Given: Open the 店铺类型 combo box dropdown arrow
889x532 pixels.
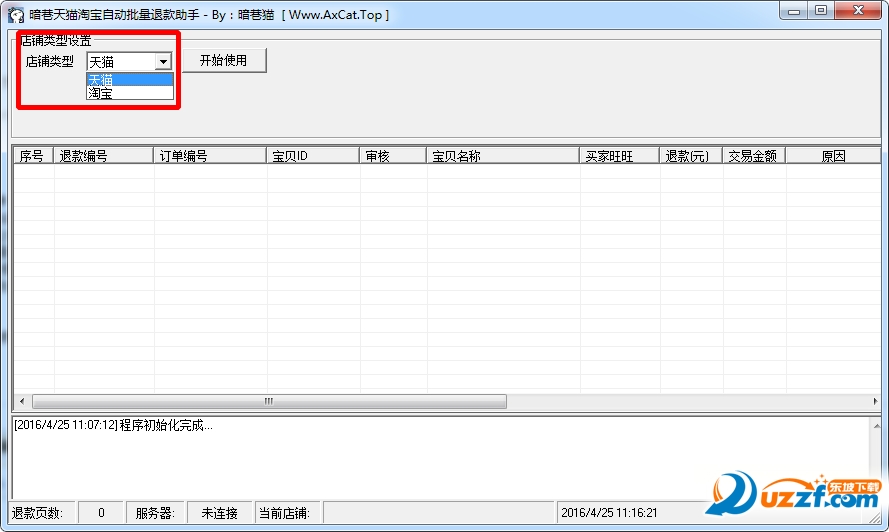Looking at the screenshot, I should [x=163, y=61].
